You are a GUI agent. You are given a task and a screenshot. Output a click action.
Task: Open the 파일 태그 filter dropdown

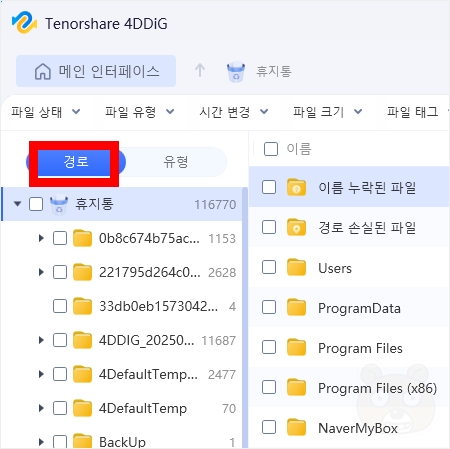click(418, 112)
